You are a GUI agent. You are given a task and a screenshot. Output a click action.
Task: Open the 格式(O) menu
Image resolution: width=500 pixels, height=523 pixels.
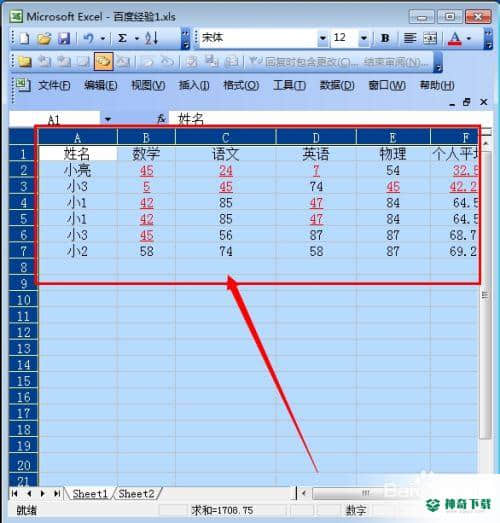[241, 86]
